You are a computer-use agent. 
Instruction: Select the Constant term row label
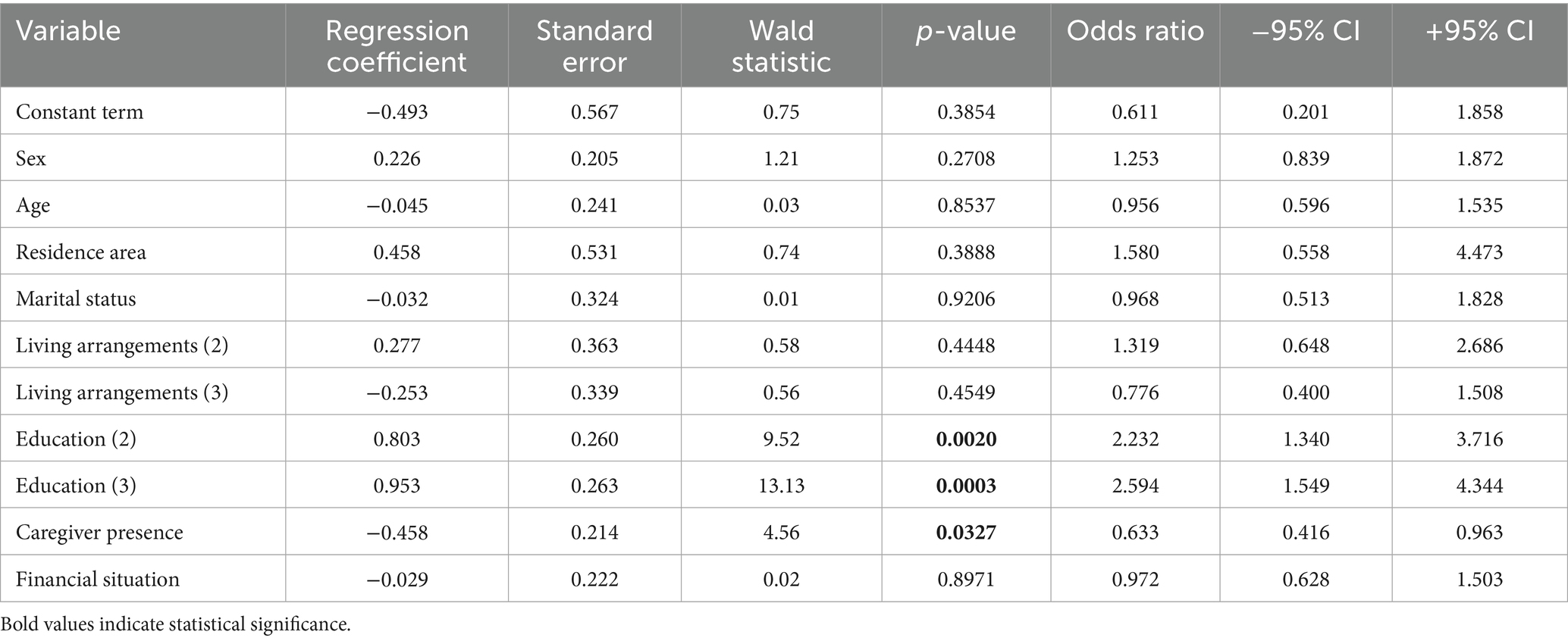[x=80, y=112]
